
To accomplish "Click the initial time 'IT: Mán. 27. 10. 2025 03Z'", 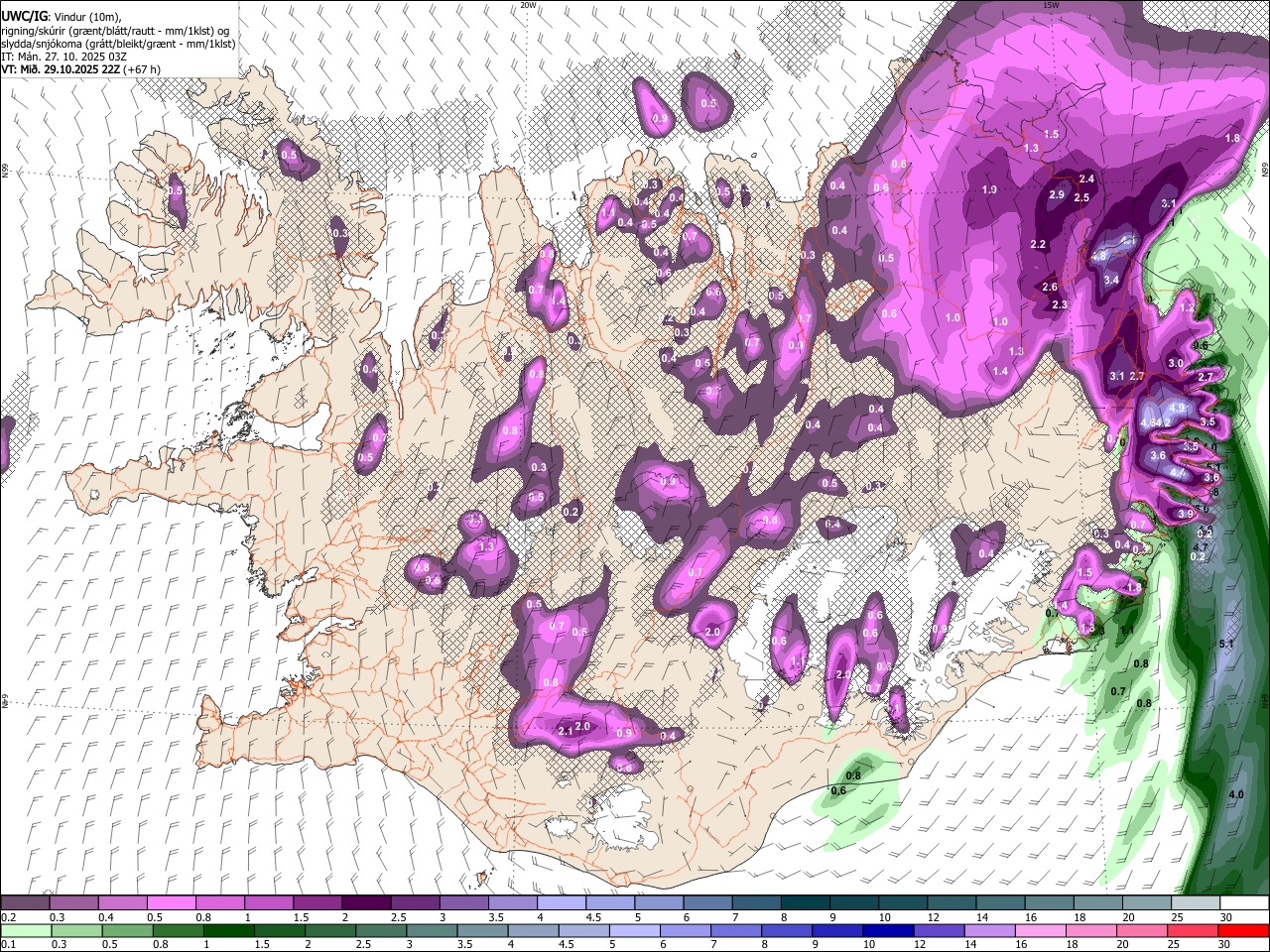I will coord(63,57).
